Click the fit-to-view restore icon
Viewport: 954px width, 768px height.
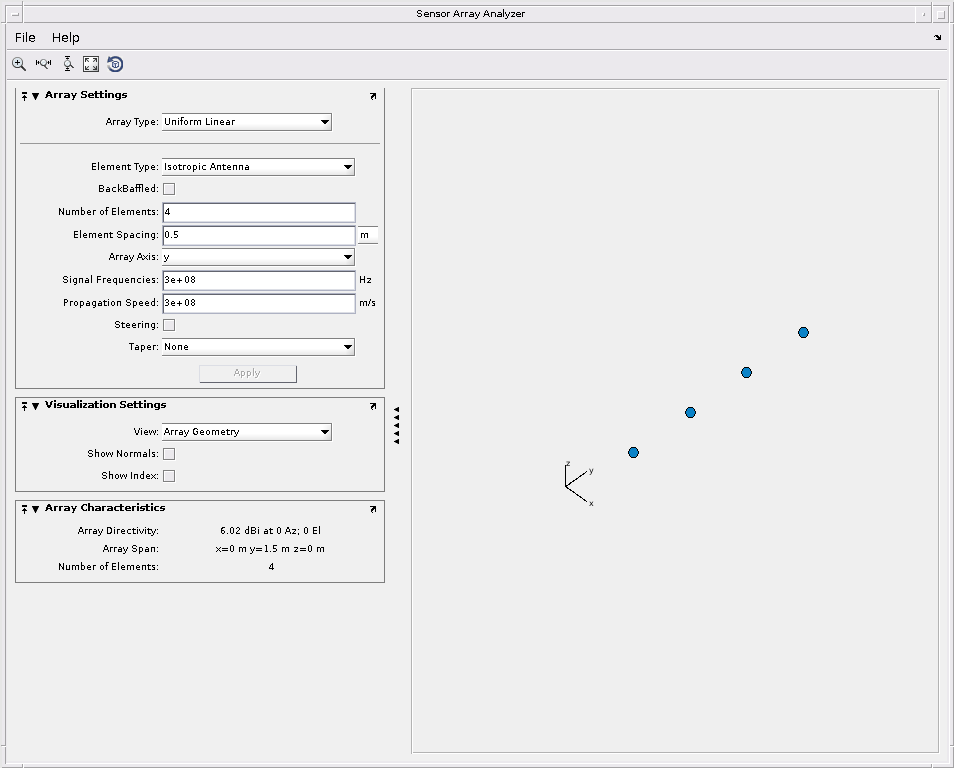pos(91,64)
